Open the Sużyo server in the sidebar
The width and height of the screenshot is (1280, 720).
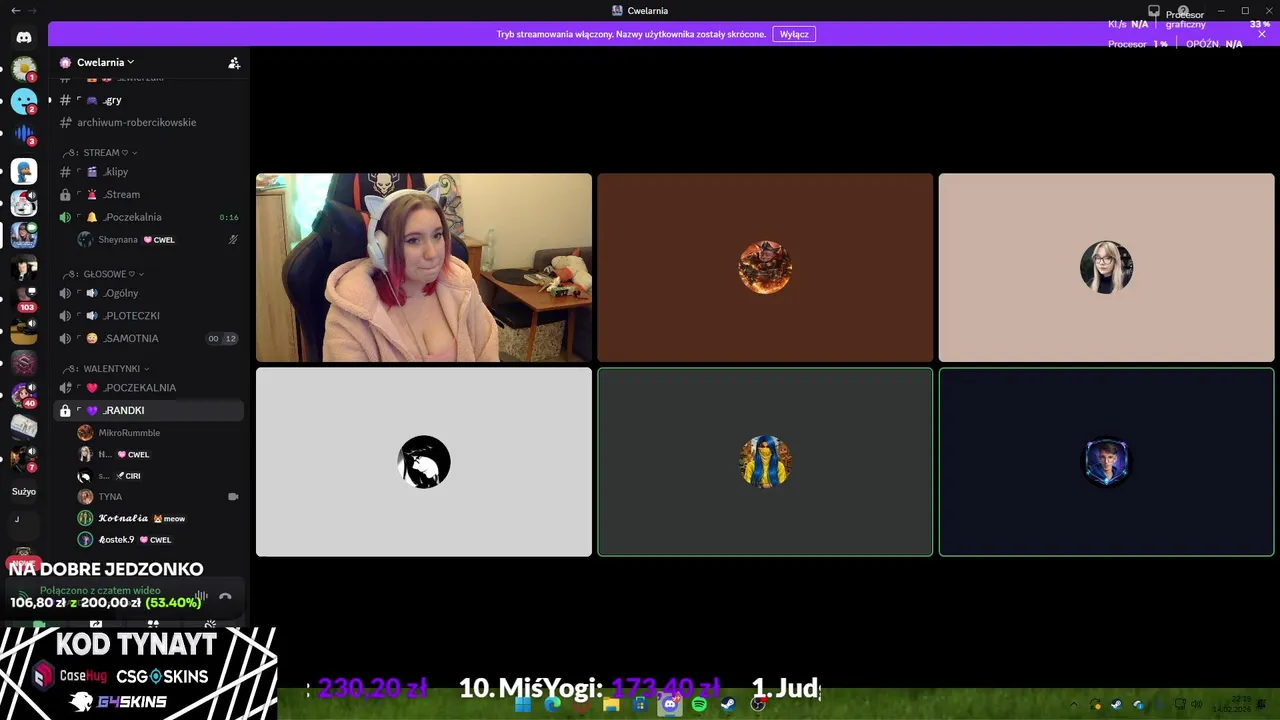pos(24,491)
